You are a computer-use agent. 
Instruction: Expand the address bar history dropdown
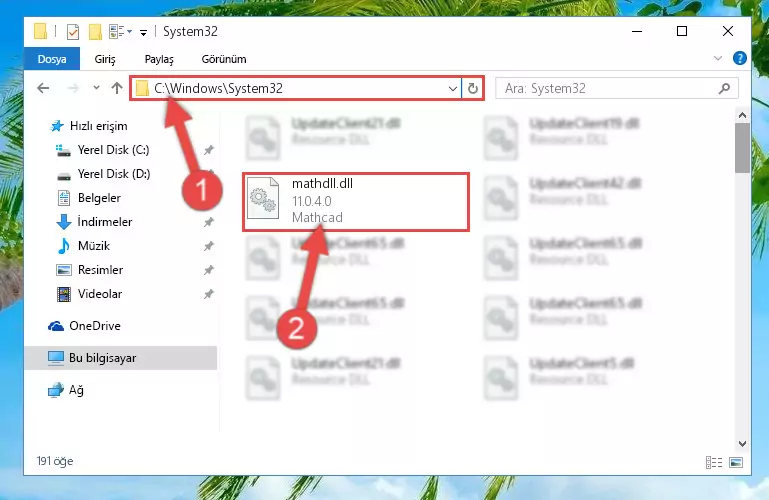[453, 89]
